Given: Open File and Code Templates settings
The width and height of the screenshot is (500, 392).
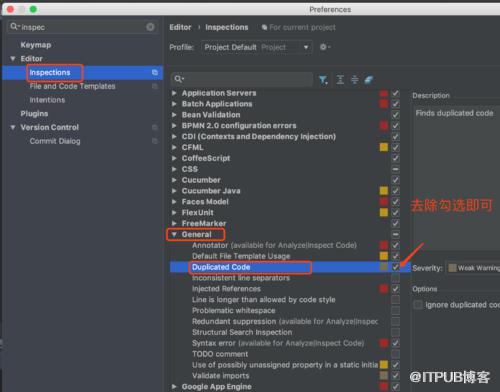Looking at the screenshot, I should click(72, 86).
